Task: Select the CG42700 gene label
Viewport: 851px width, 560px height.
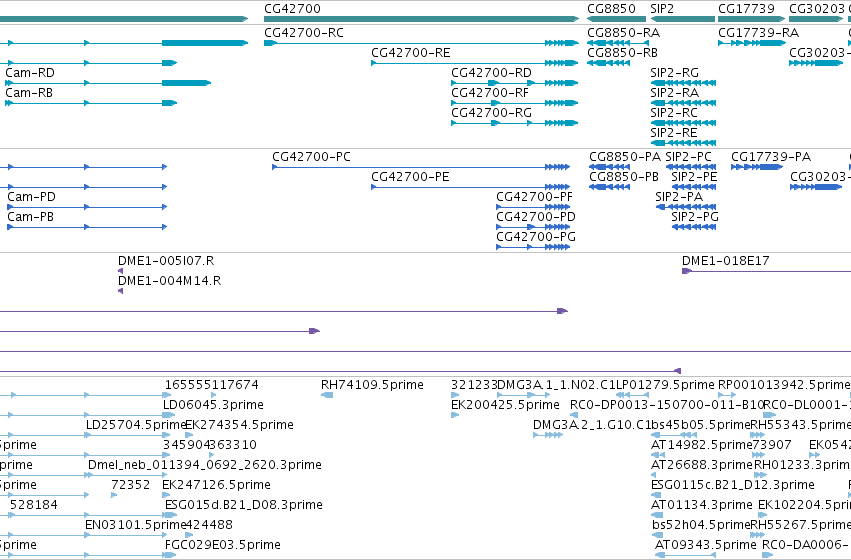Action: point(292,9)
